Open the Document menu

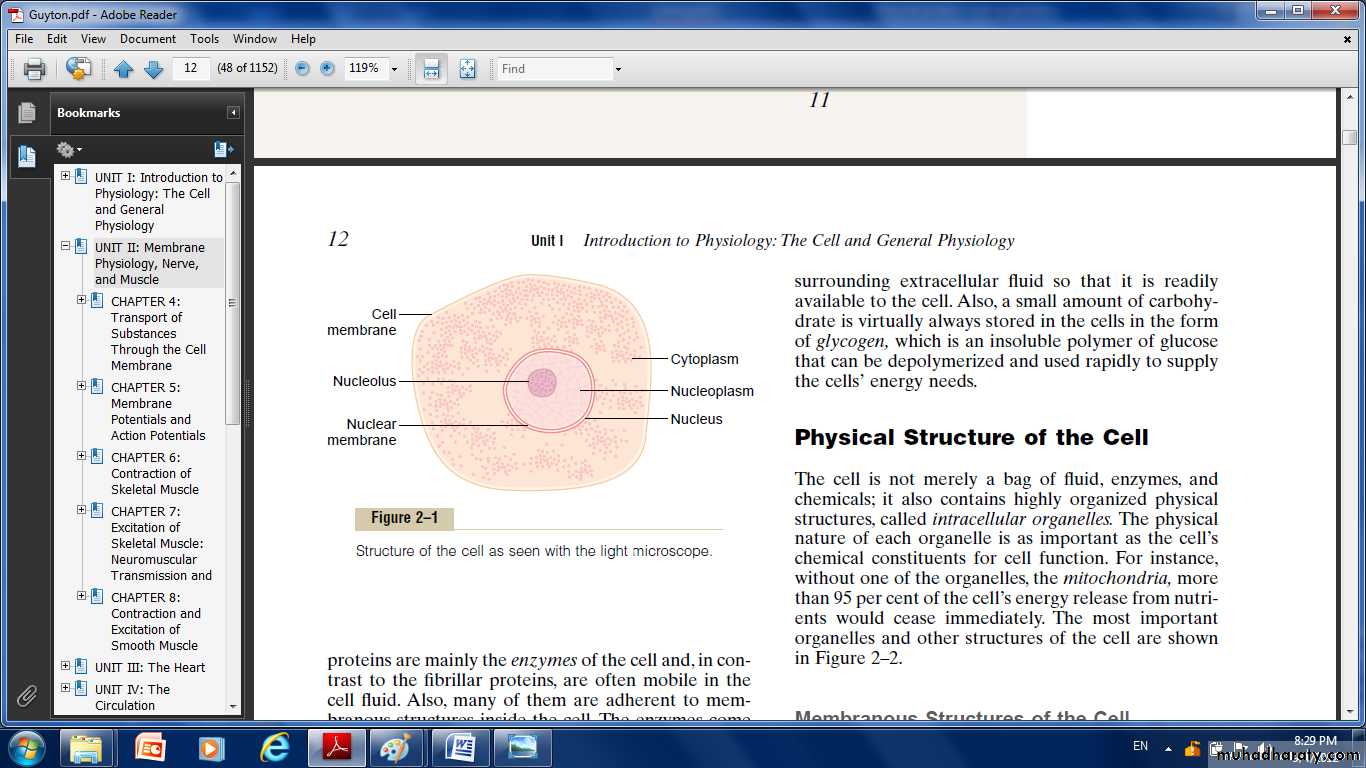(147, 39)
